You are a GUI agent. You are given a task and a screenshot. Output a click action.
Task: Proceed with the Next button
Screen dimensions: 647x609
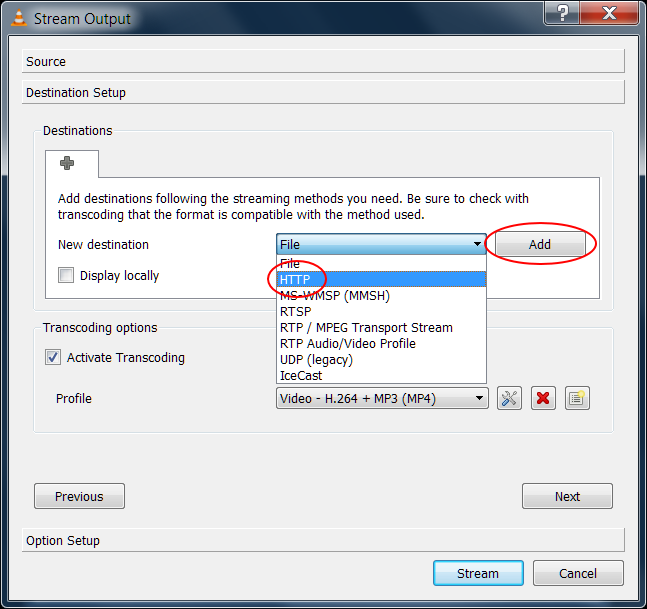pyautogui.click(x=567, y=496)
